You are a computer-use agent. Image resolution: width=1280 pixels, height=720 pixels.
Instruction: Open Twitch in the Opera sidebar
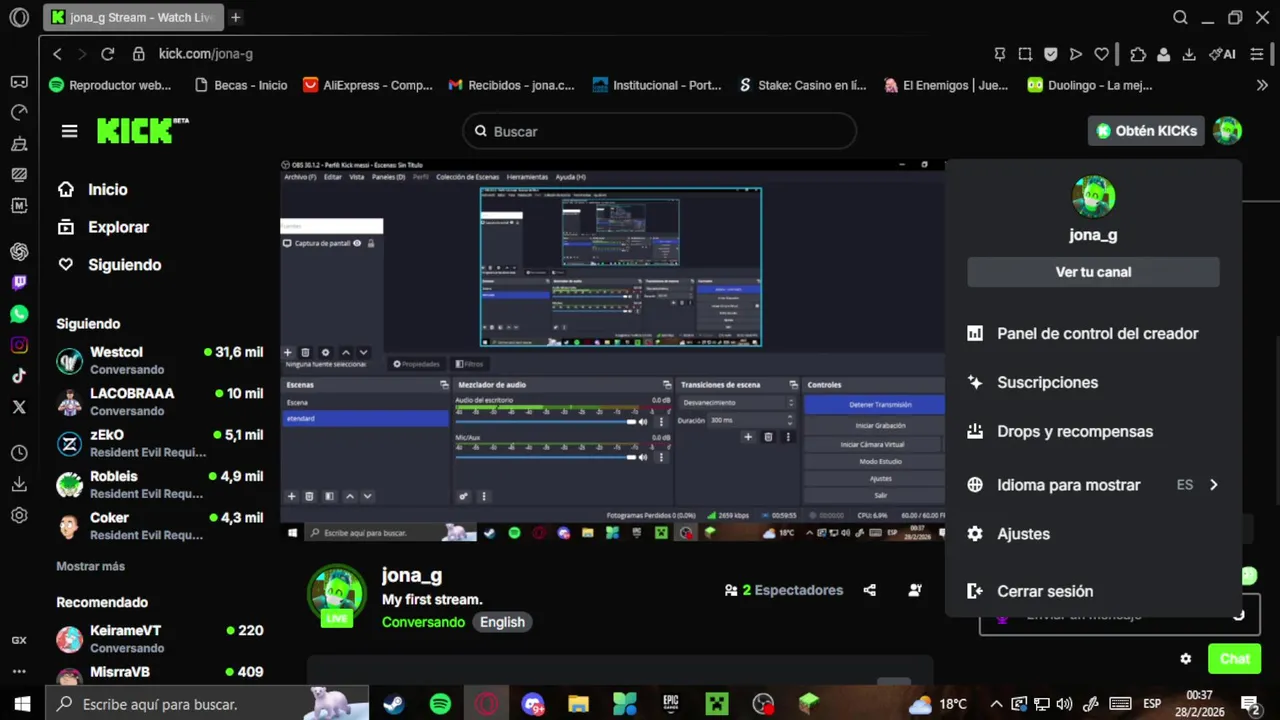pos(19,283)
